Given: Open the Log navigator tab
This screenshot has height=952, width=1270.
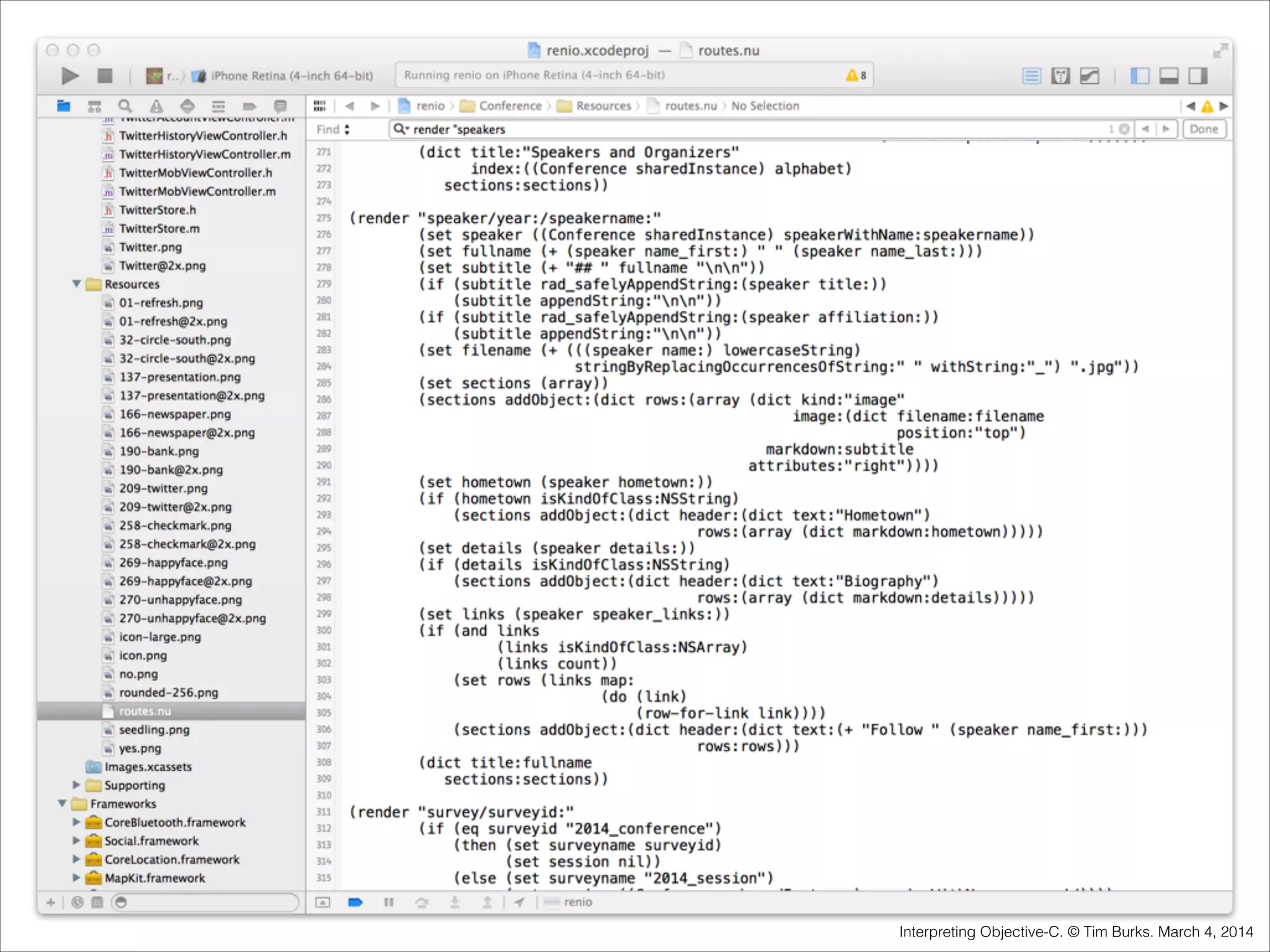Looking at the screenshot, I should [x=280, y=106].
